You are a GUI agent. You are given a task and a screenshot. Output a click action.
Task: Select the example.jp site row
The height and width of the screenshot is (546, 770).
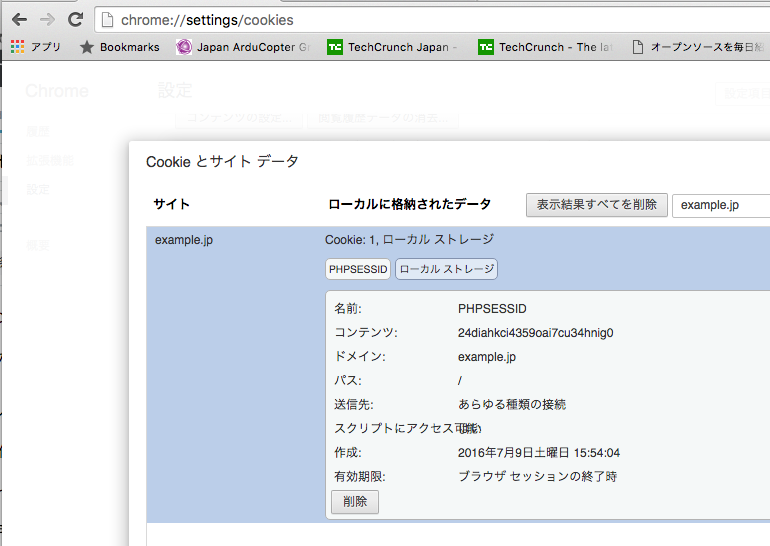458,375
